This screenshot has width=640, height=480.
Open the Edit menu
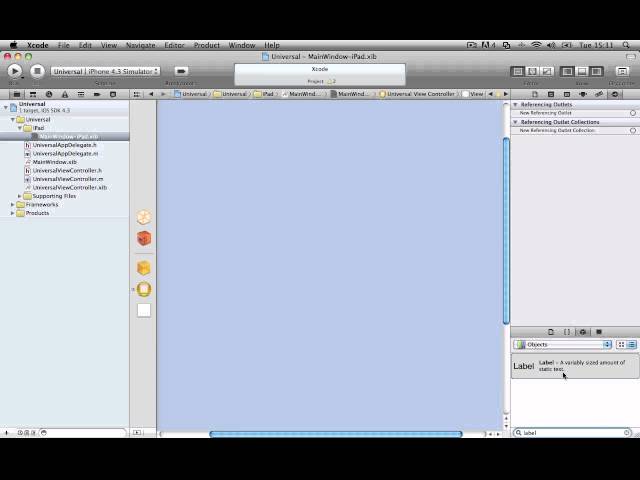85,45
